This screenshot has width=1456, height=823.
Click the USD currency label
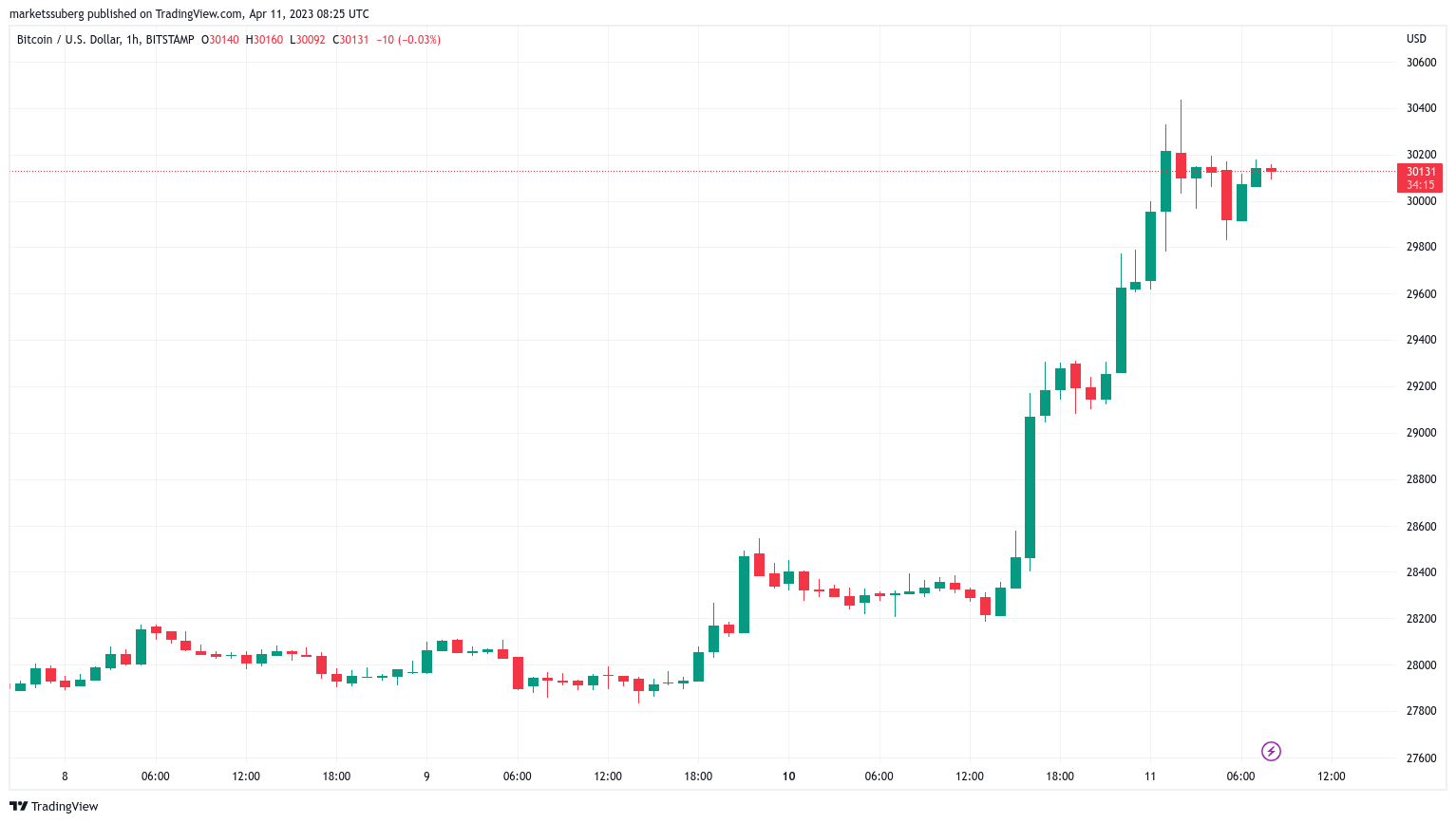coord(1416,39)
